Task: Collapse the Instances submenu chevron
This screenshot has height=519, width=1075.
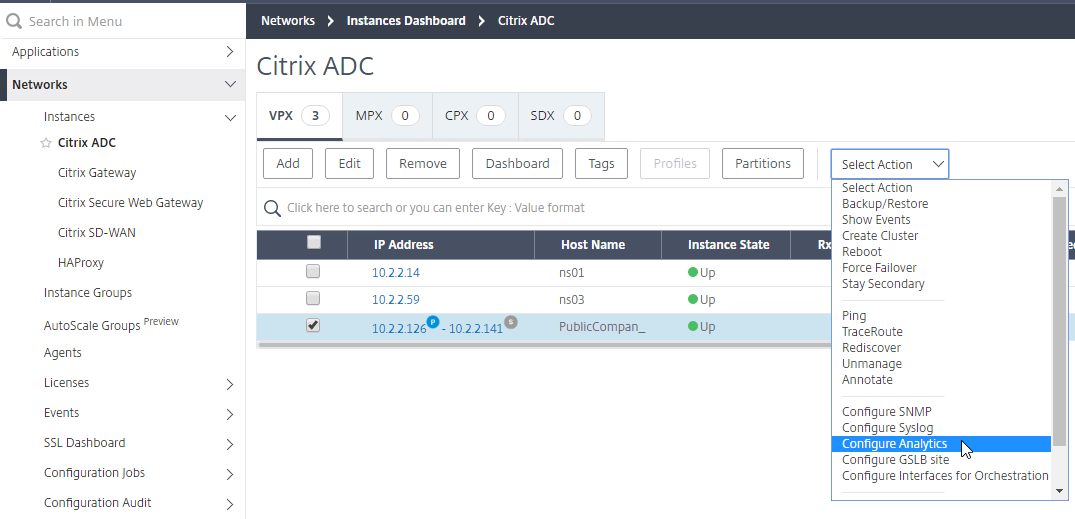Action: point(230,118)
